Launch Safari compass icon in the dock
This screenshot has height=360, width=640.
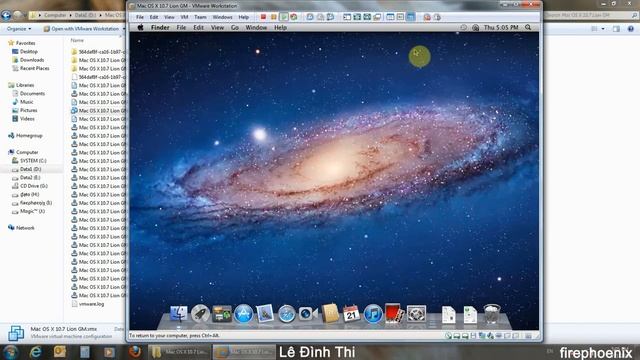pyautogui.click(x=287, y=314)
